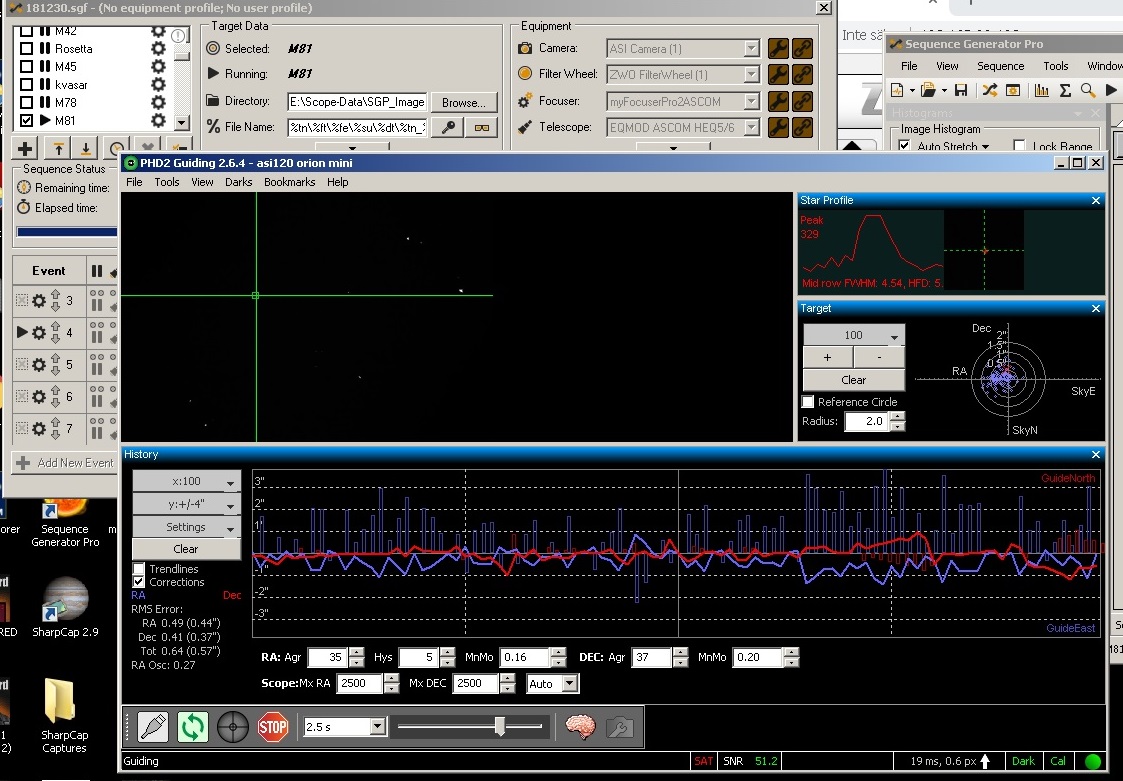
Task: Uncheck the Corrections checkbox
Action: point(139,582)
